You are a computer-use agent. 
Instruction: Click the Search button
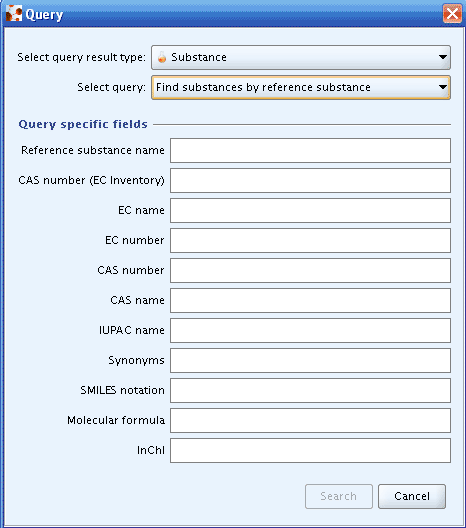pos(339,496)
